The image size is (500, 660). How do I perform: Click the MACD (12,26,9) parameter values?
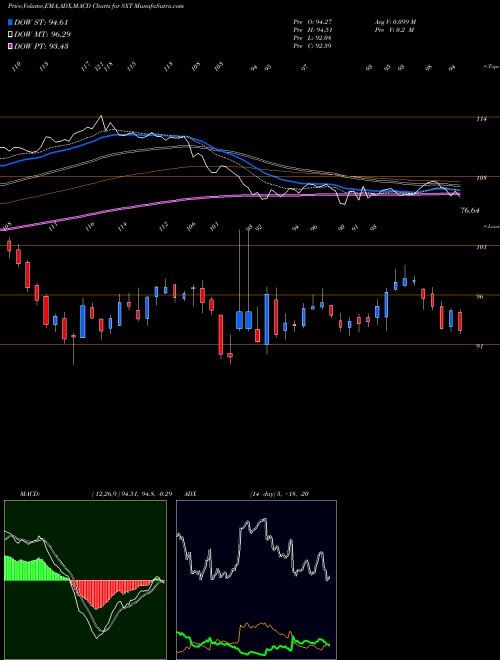click(131, 494)
